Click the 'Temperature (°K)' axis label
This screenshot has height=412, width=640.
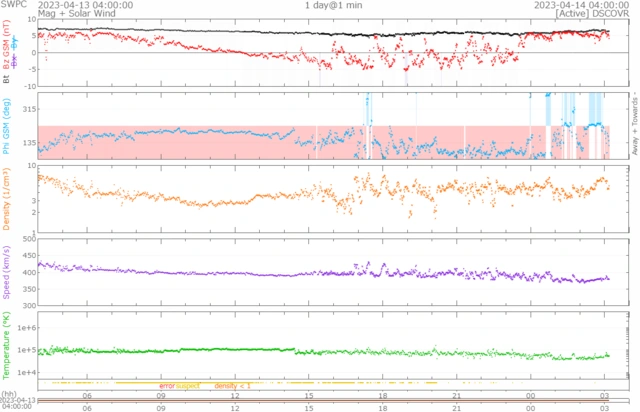pos(6,345)
